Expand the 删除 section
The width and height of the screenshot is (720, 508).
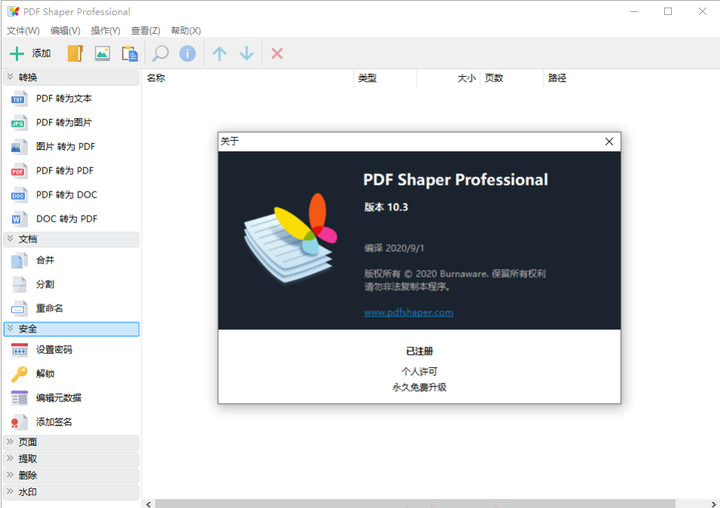point(71,475)
